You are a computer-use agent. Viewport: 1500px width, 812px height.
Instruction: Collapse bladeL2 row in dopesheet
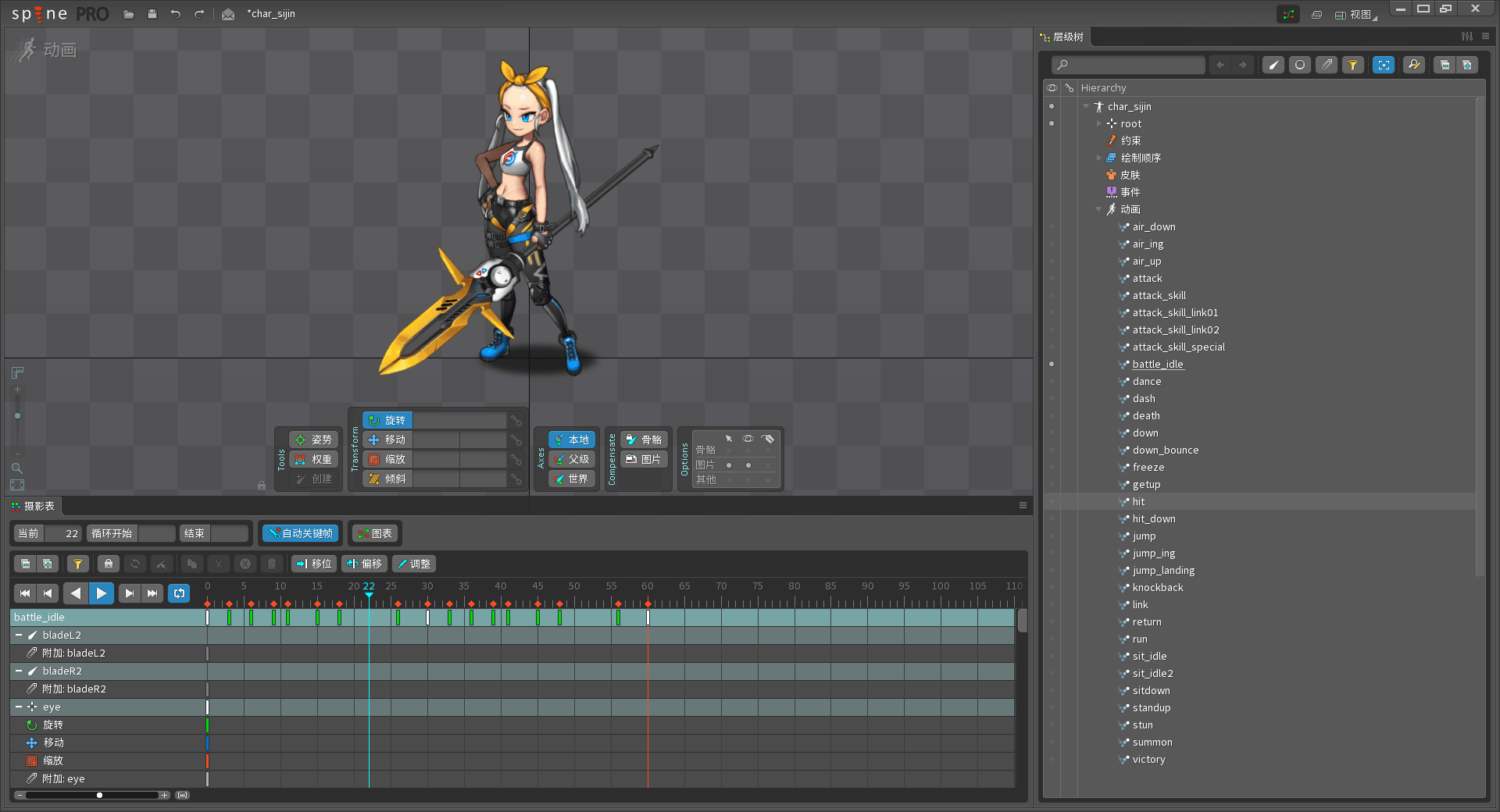pos(19,636)
